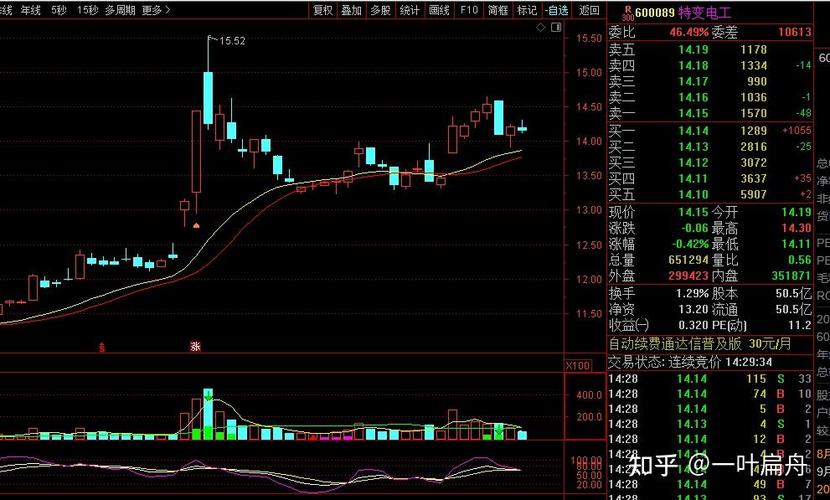This screenshot has height=500, width=830.
Task: Click the 15.52 high price label
Action: pos(231,40)
